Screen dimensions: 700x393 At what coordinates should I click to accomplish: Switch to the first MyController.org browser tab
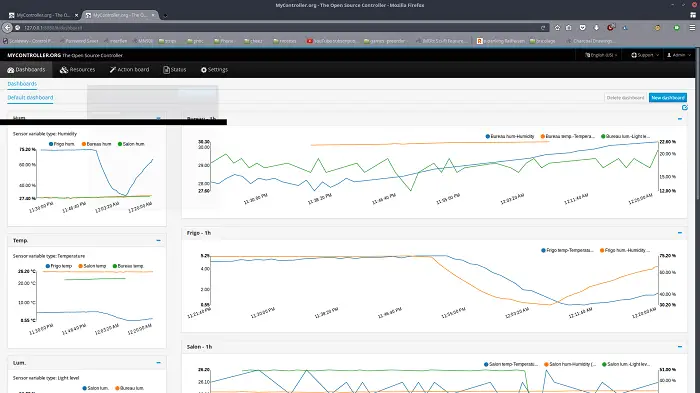pyautogui.click(x=43, y=15)
